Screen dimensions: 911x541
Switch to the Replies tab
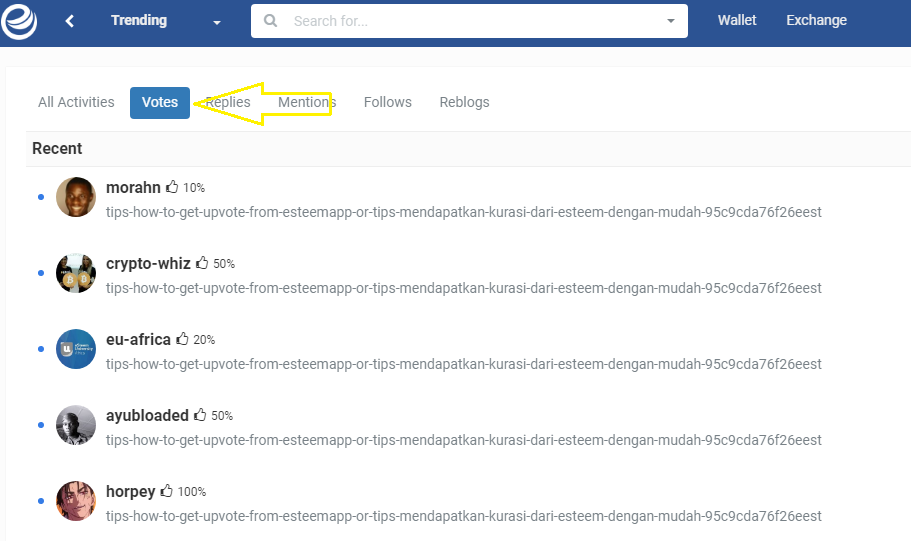point(228,102)
